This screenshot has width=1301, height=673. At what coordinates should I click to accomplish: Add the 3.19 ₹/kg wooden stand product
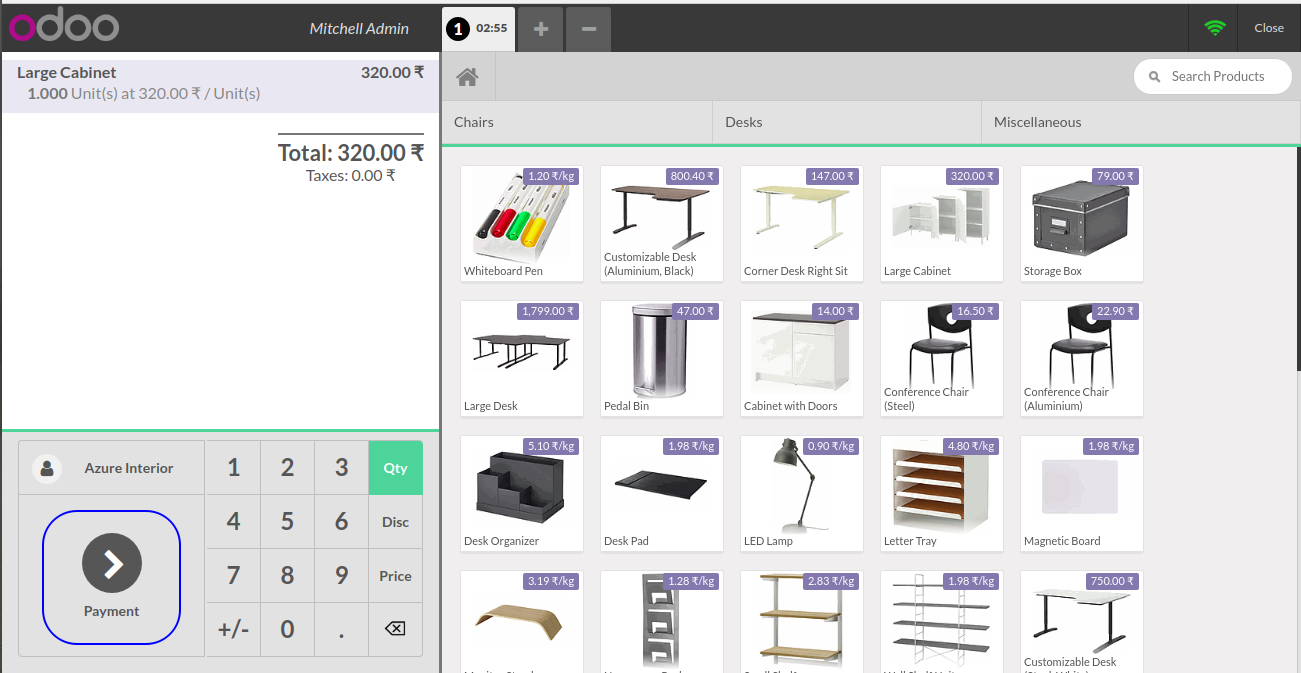click(x=521, y=621)
